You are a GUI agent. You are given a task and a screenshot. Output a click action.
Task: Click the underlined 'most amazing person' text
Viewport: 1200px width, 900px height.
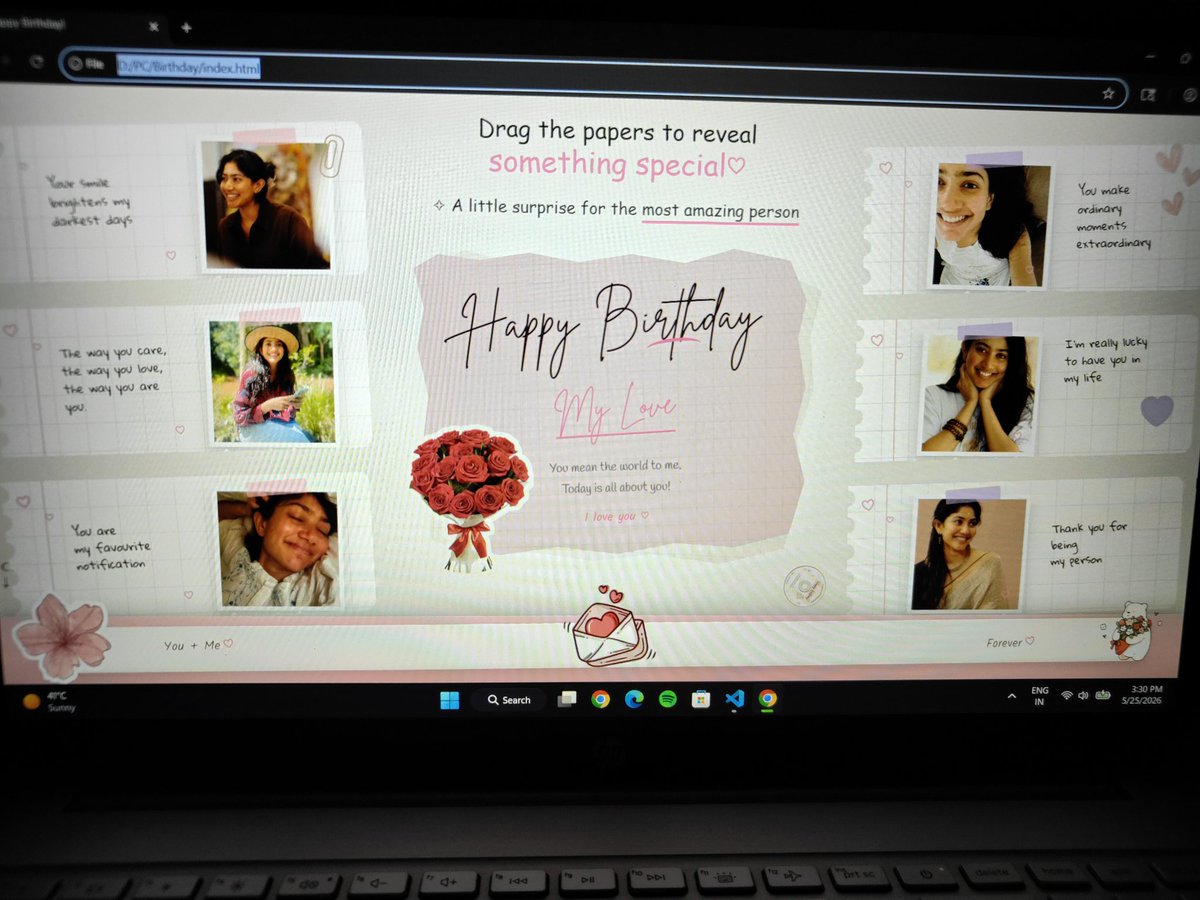click(720, 211)
